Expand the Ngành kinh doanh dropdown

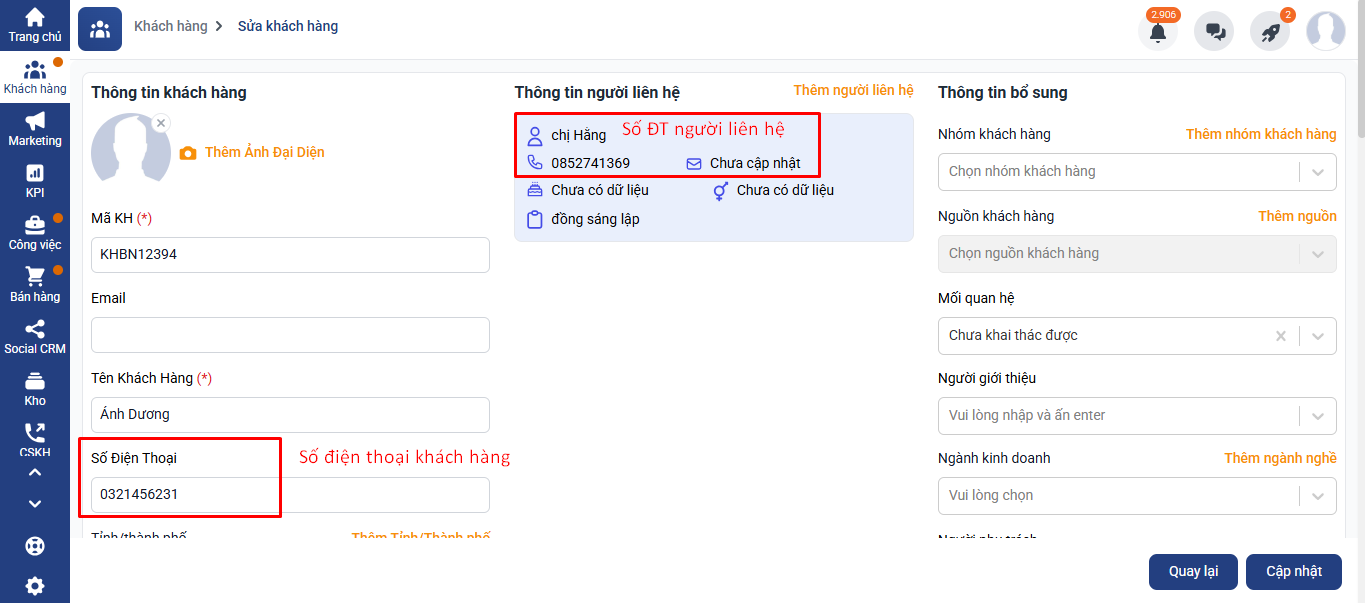1318,496
